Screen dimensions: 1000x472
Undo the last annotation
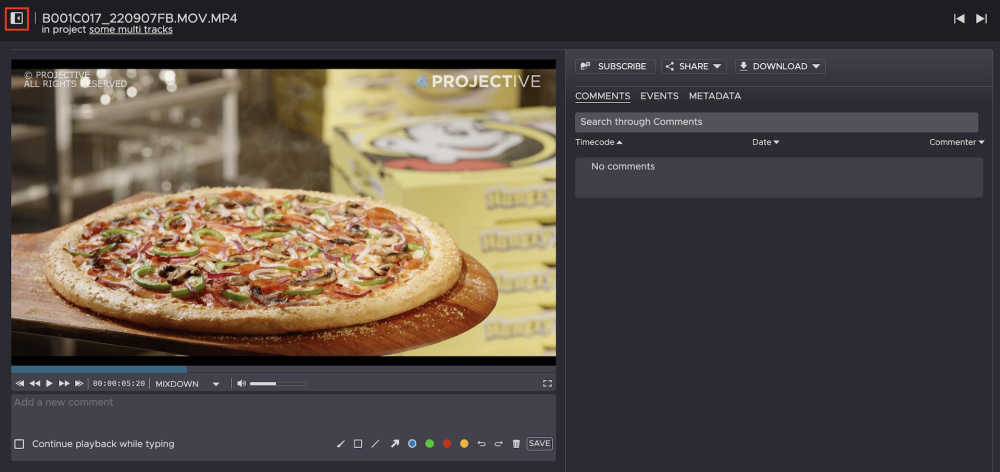[482, 444]
